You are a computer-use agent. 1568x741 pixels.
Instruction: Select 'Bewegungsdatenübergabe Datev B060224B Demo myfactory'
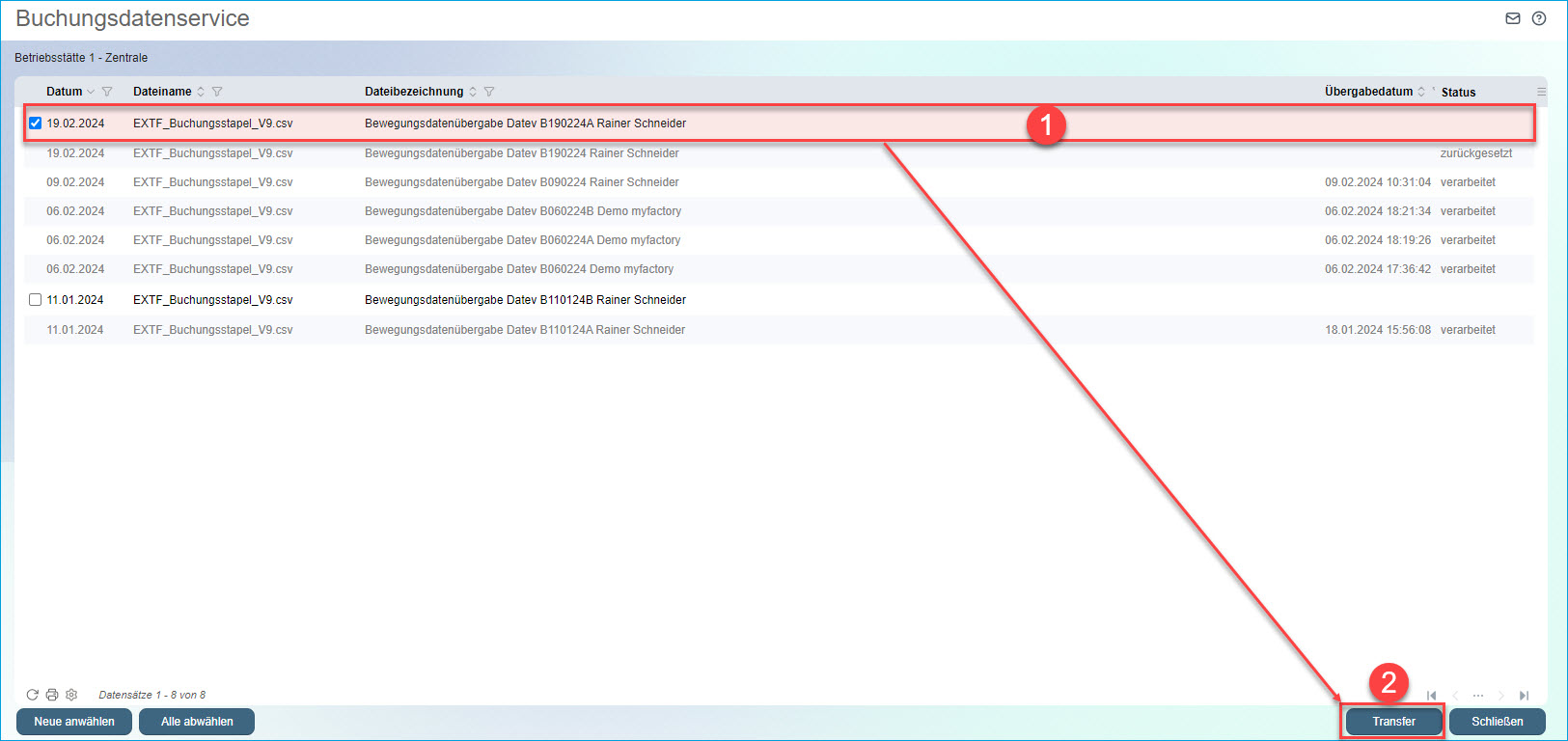[523, 211]
